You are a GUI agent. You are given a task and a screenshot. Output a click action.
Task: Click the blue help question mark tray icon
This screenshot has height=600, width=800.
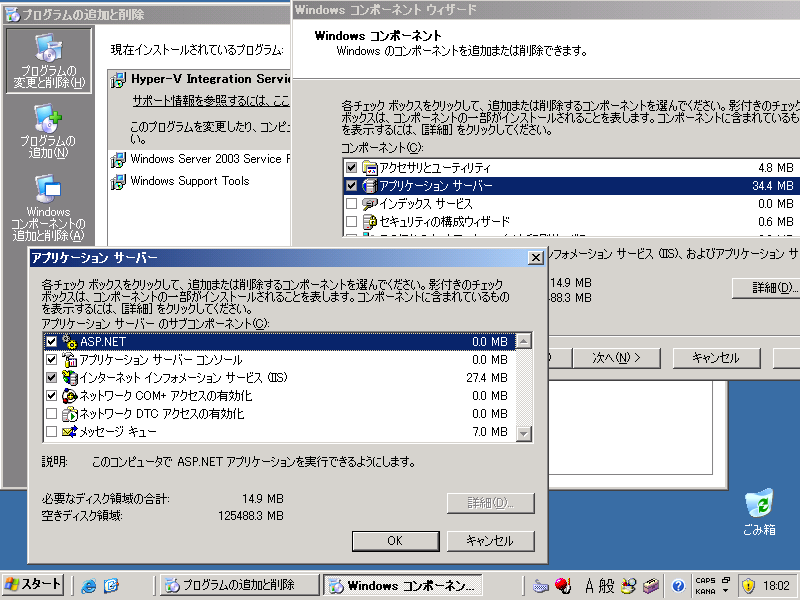coord(678,585)
